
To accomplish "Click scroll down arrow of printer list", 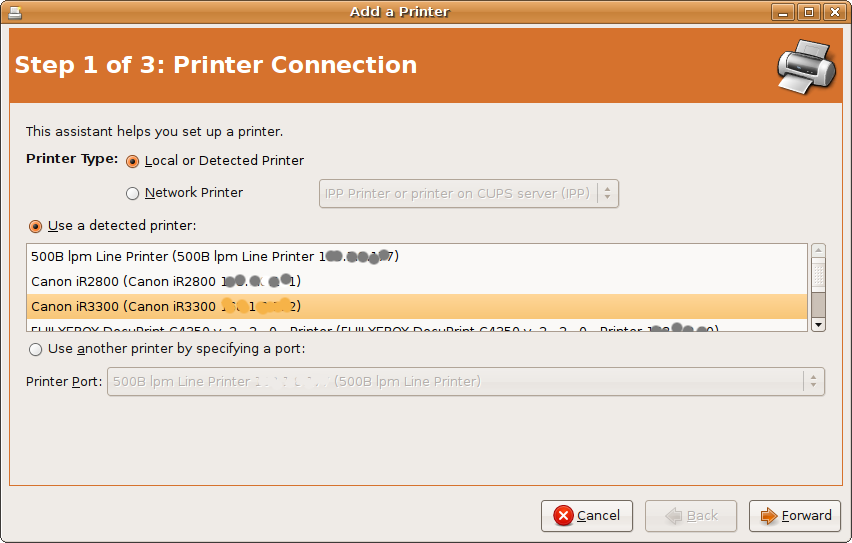I will click(818, 324).
